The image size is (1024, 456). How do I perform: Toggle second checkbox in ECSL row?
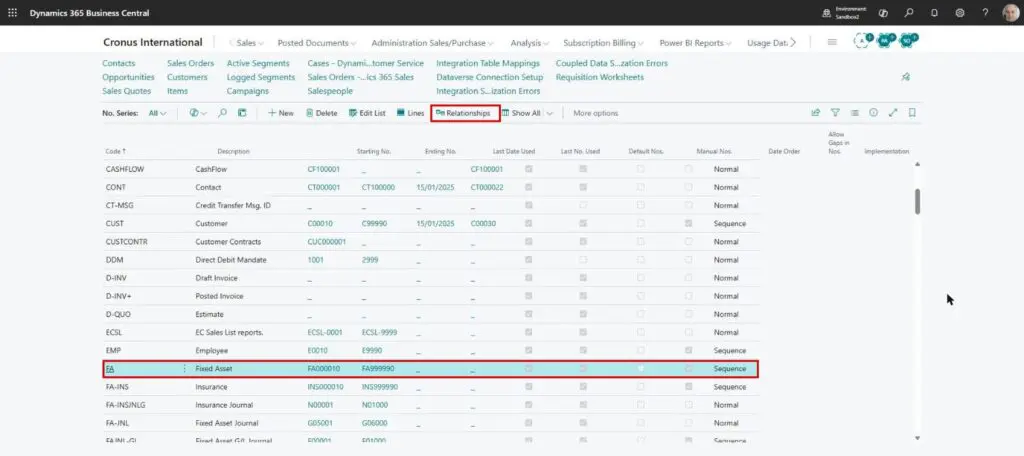click(x=583, y=332)
